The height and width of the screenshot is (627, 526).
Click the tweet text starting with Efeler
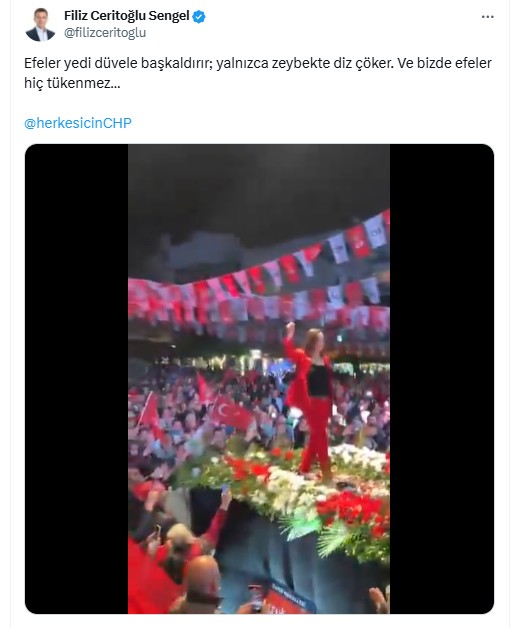(x=258, y=73)
